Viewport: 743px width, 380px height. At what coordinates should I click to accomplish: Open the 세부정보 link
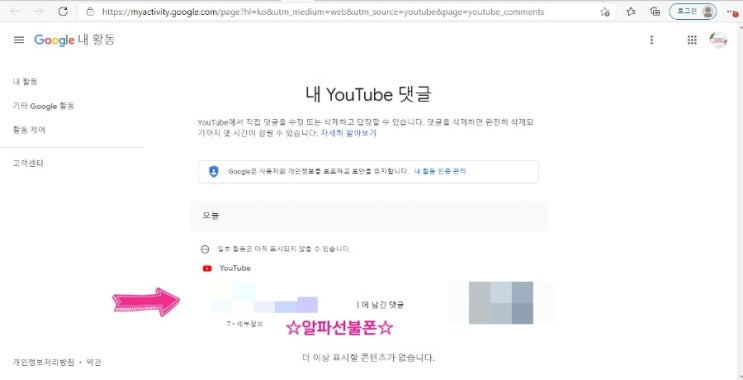coord(249,324)
